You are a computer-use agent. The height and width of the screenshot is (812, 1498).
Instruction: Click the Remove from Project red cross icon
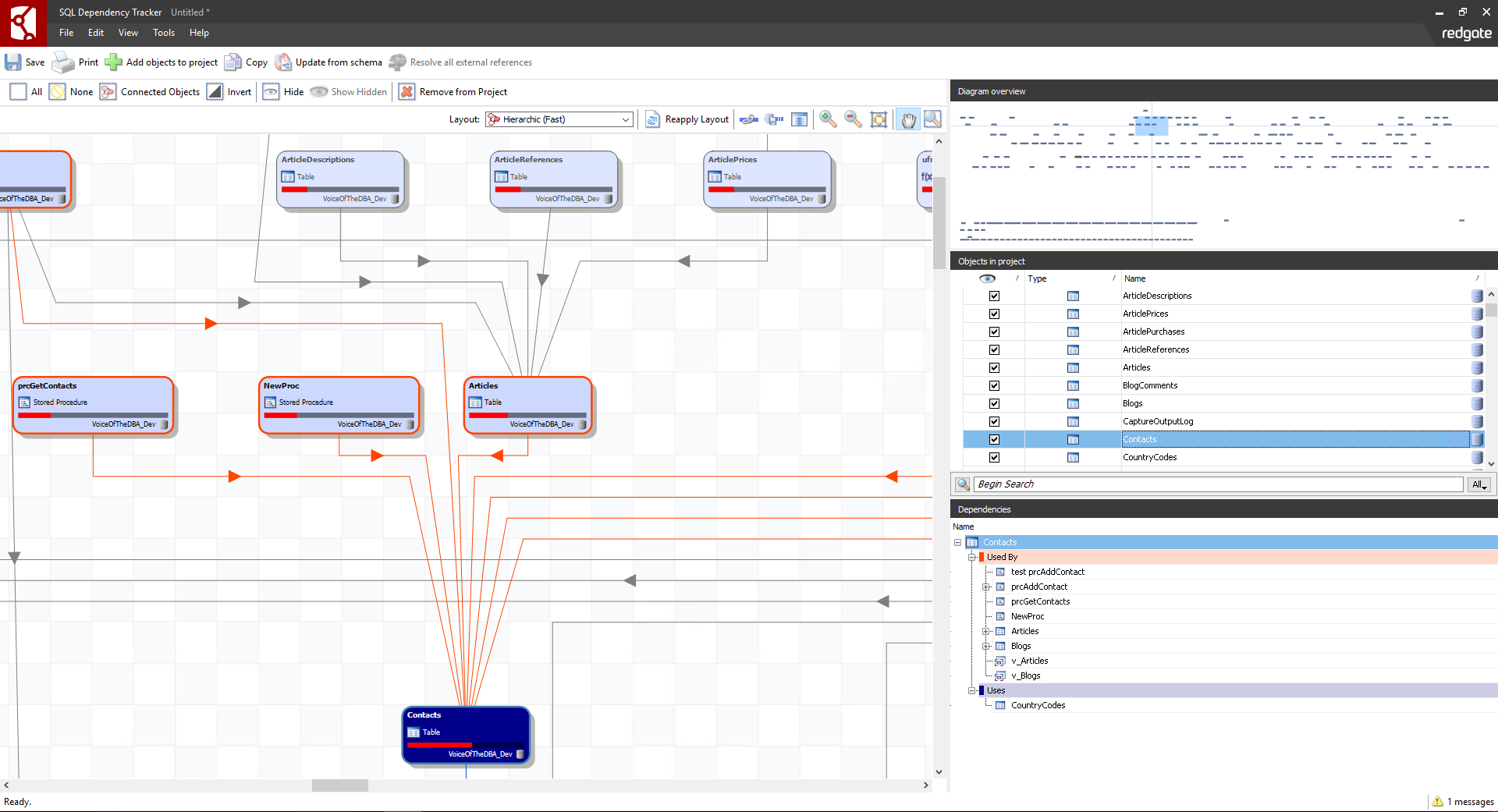pos(406,91)
